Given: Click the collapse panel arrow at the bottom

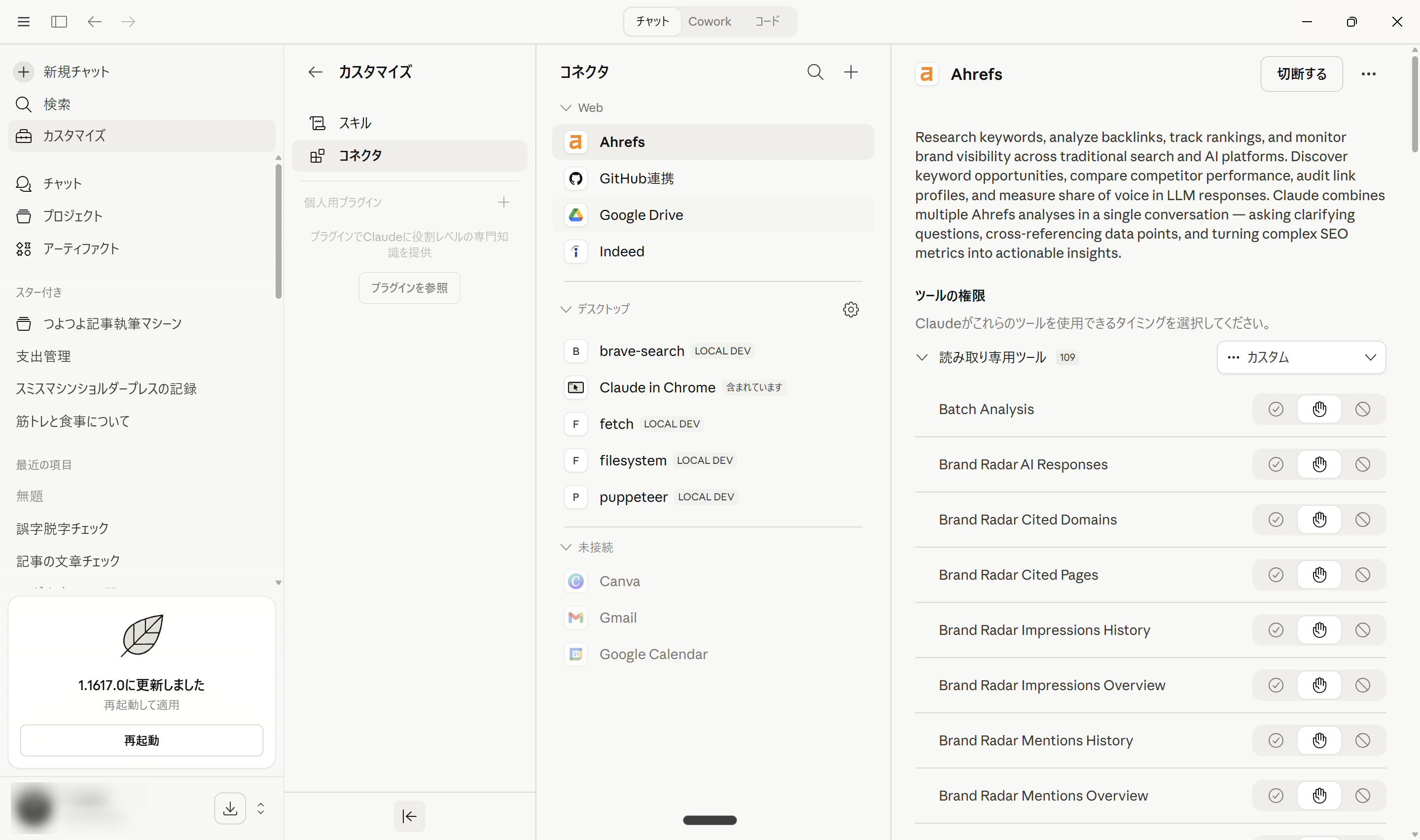Looking at the screenshot, I should point(409,816).
